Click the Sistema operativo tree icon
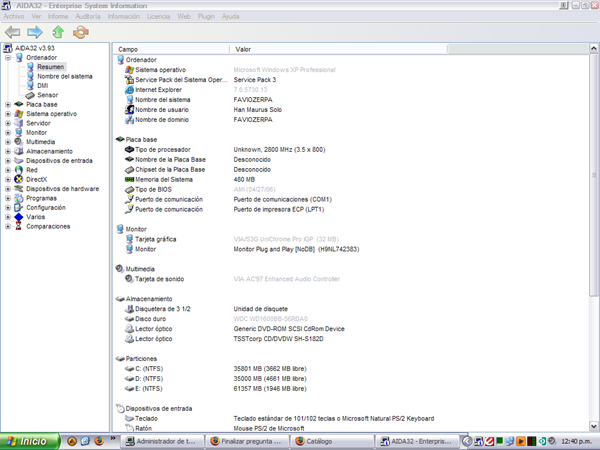Image resolution: width=600 pixels, height=450 pixels. point(19,114)
